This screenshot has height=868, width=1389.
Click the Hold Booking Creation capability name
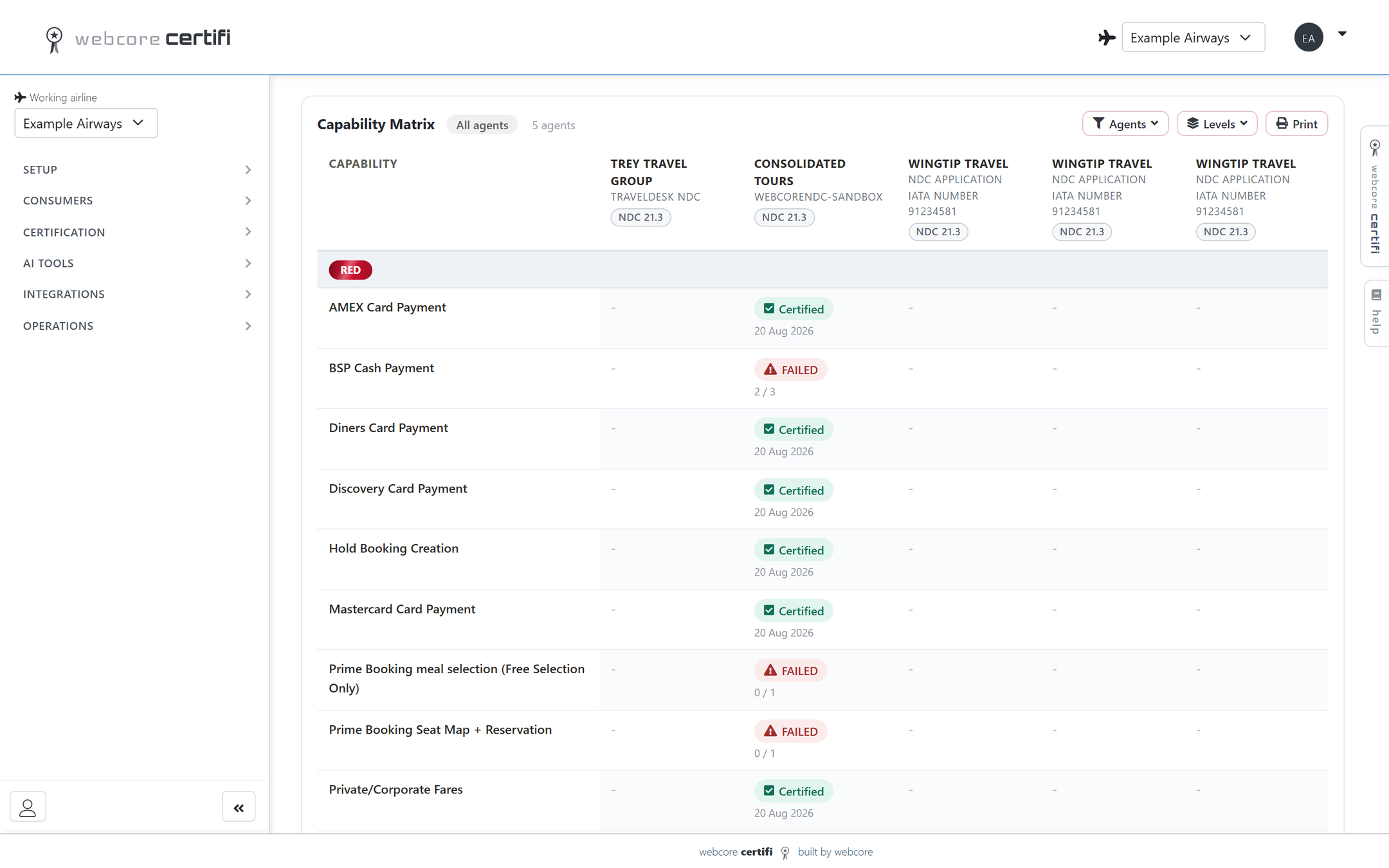coord(394,548)
